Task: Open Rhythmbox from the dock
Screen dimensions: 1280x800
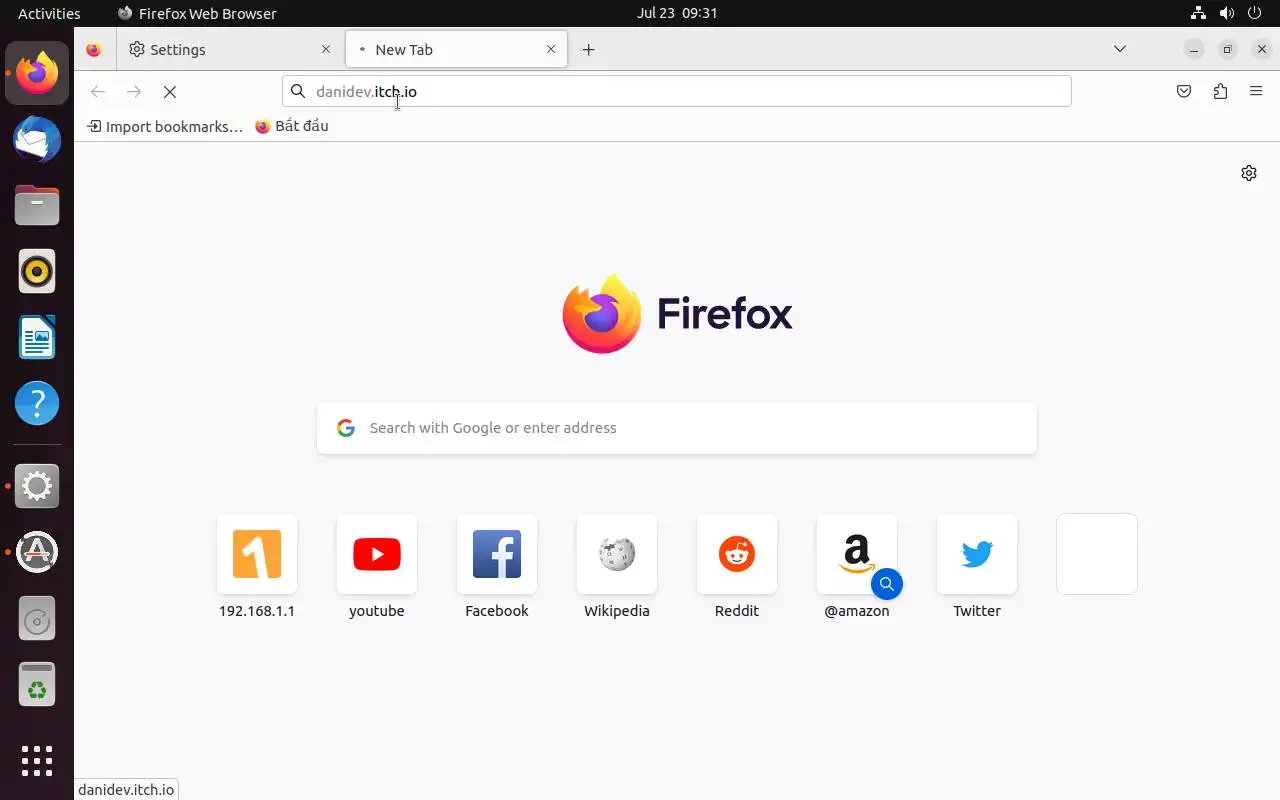Action: point(37,271)
